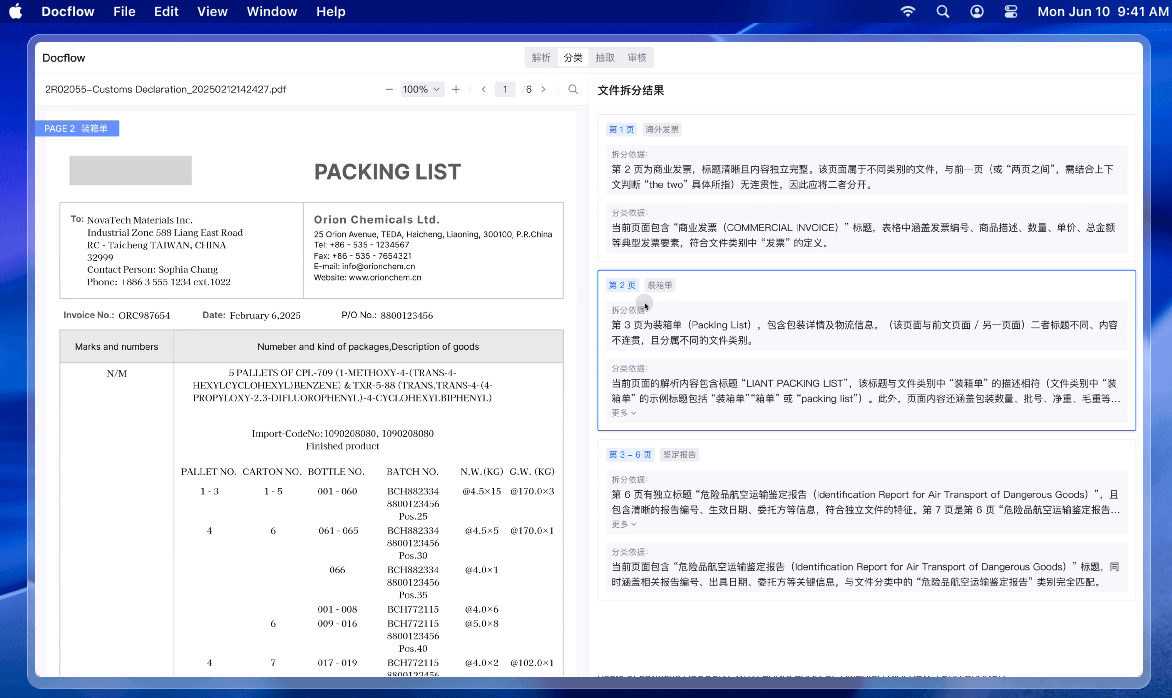1172x698 pixels.
Task: Go to previous page arrow
Action: point(484,89)
